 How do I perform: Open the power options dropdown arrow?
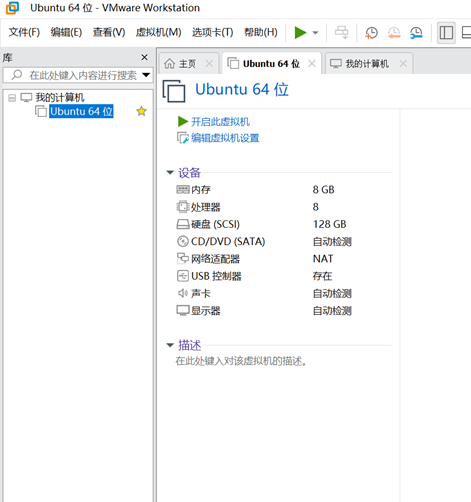pos(315,33)
